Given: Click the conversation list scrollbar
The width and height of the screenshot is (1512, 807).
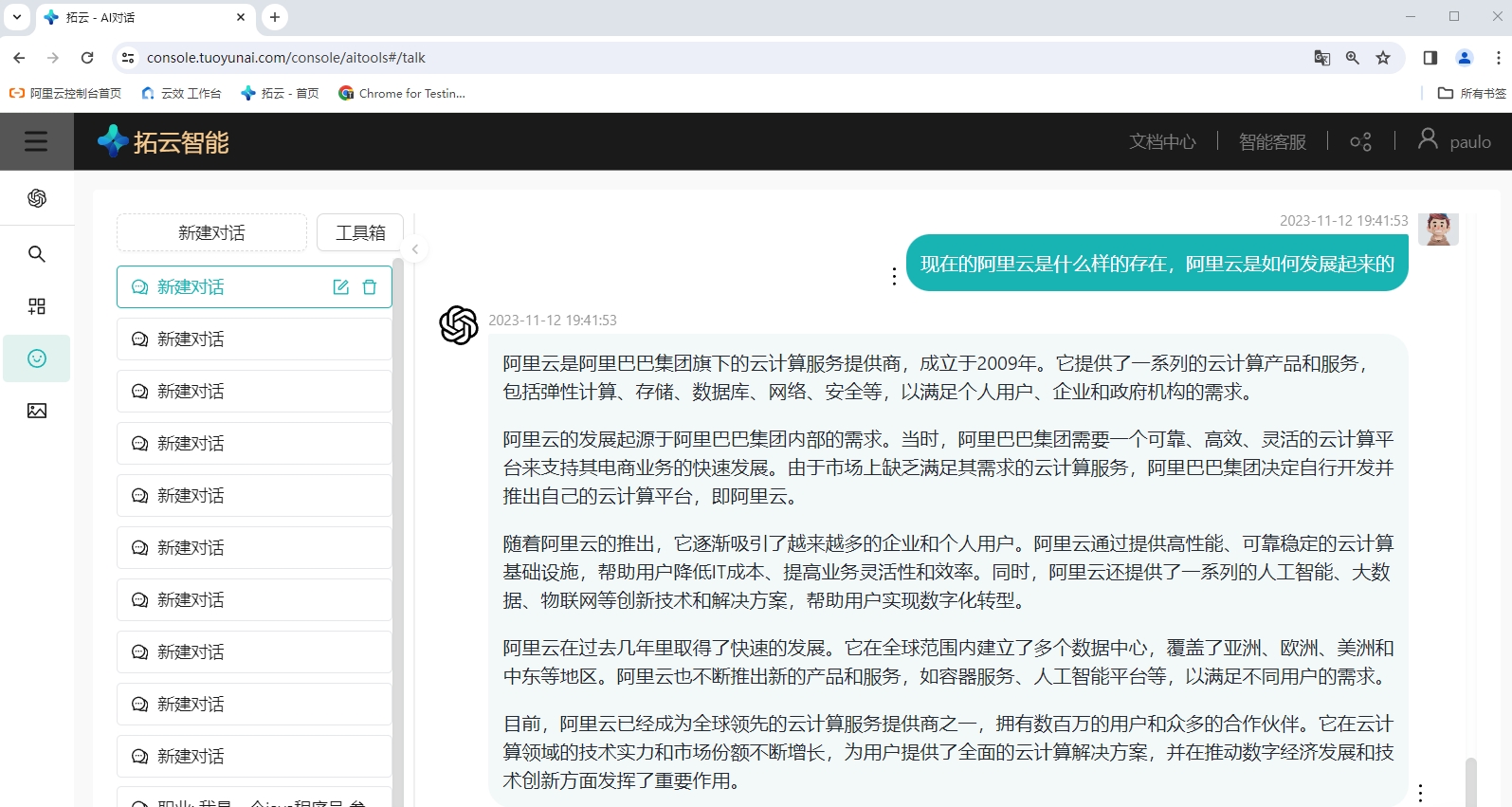Looking at the screenshot, I should point(398,531).
